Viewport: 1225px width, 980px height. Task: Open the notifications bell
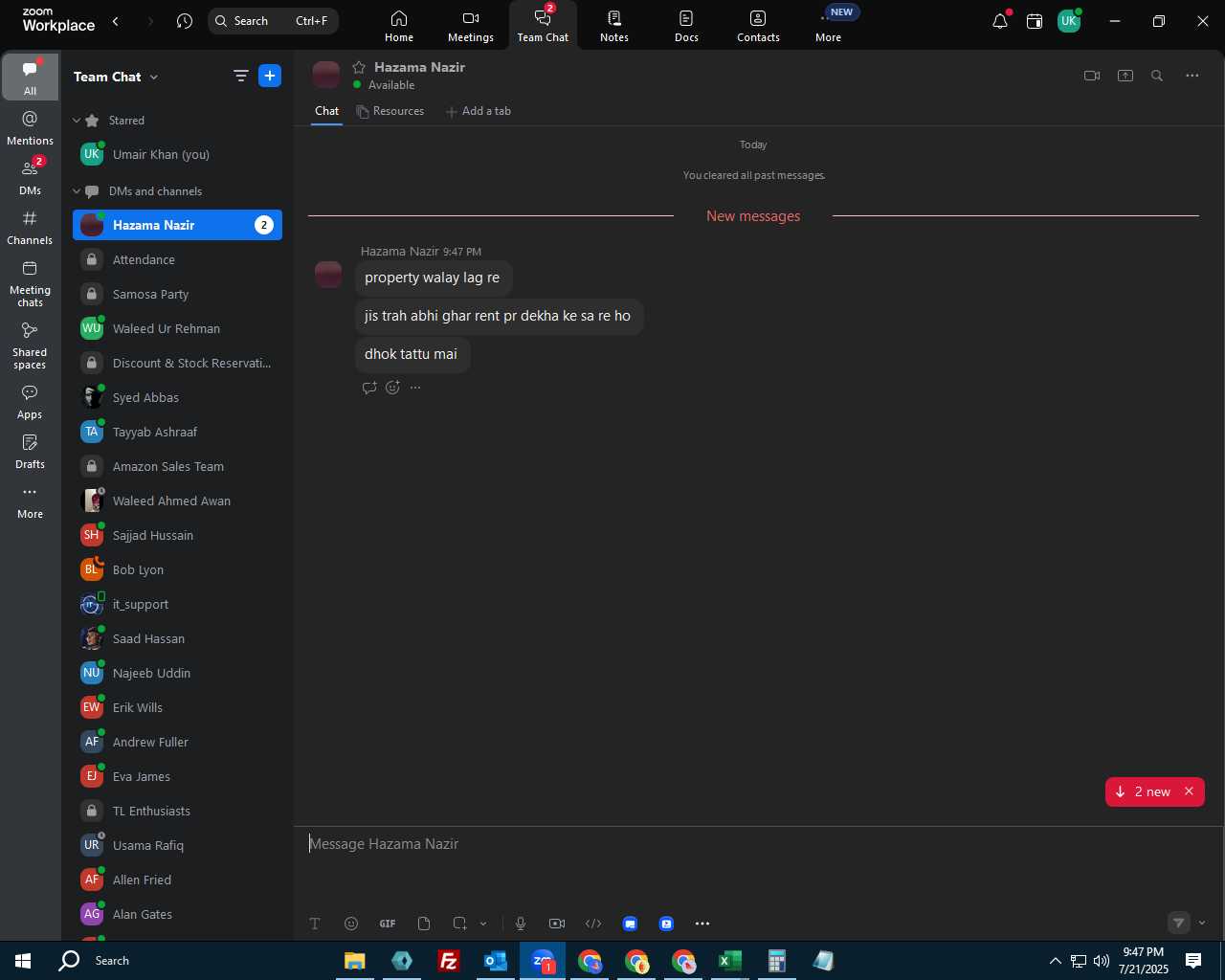click(1000, 20)
